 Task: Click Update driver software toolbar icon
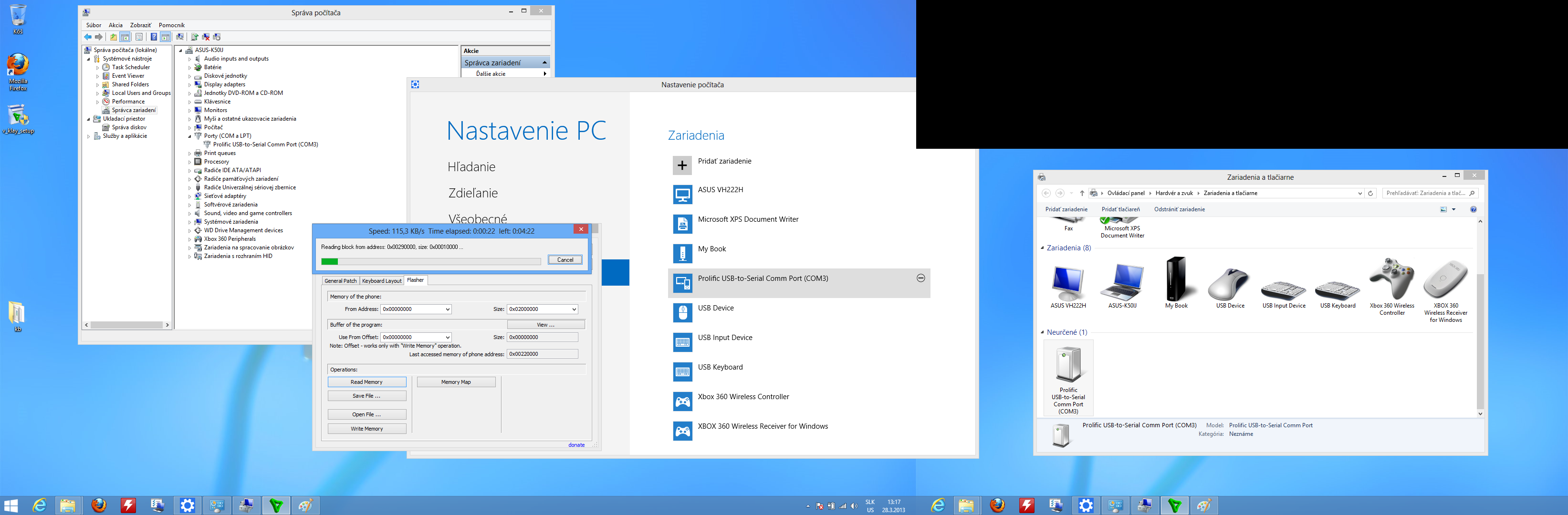[195, 37]
